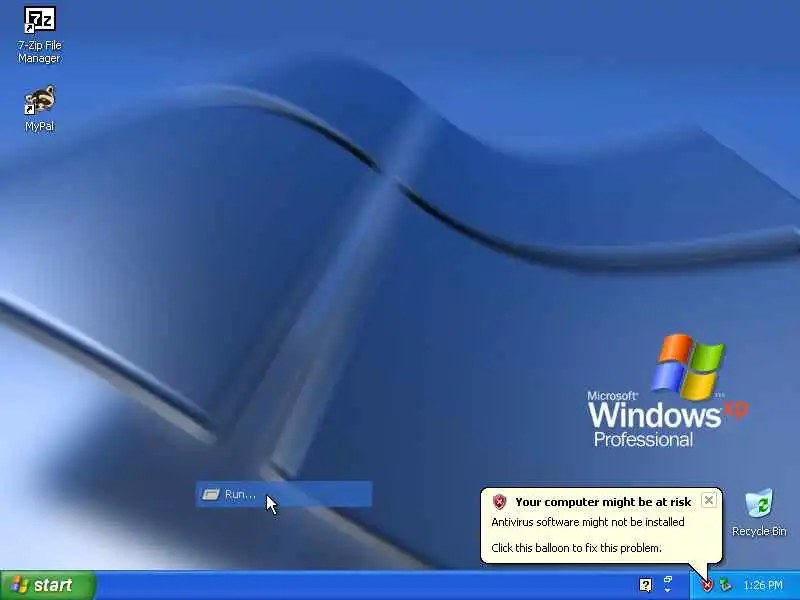The width and height of the screenshot is (800, 600).
Task: Open the Start menu
Action: 47,585
